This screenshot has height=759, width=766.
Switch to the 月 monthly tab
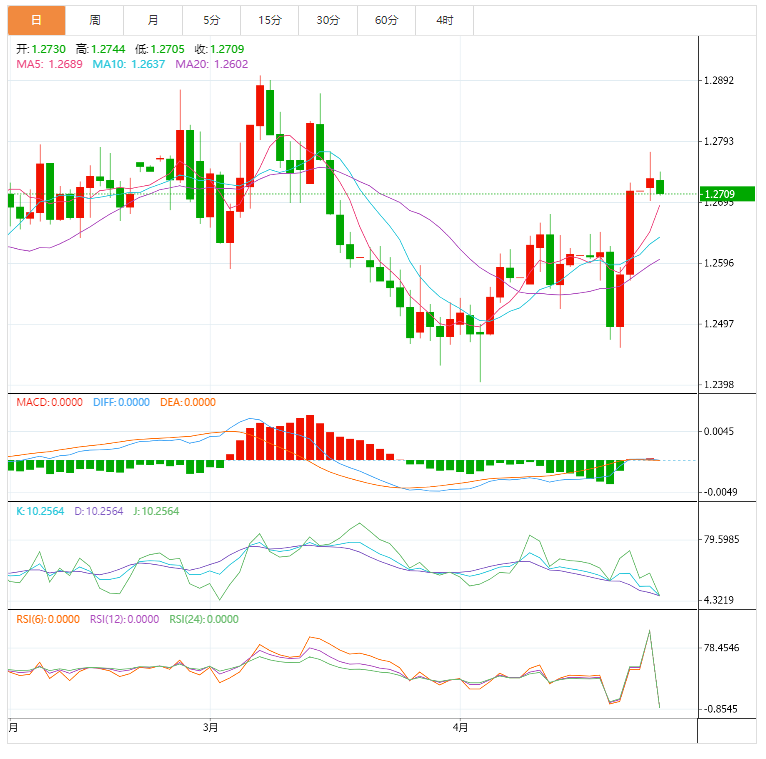[153, 20]
